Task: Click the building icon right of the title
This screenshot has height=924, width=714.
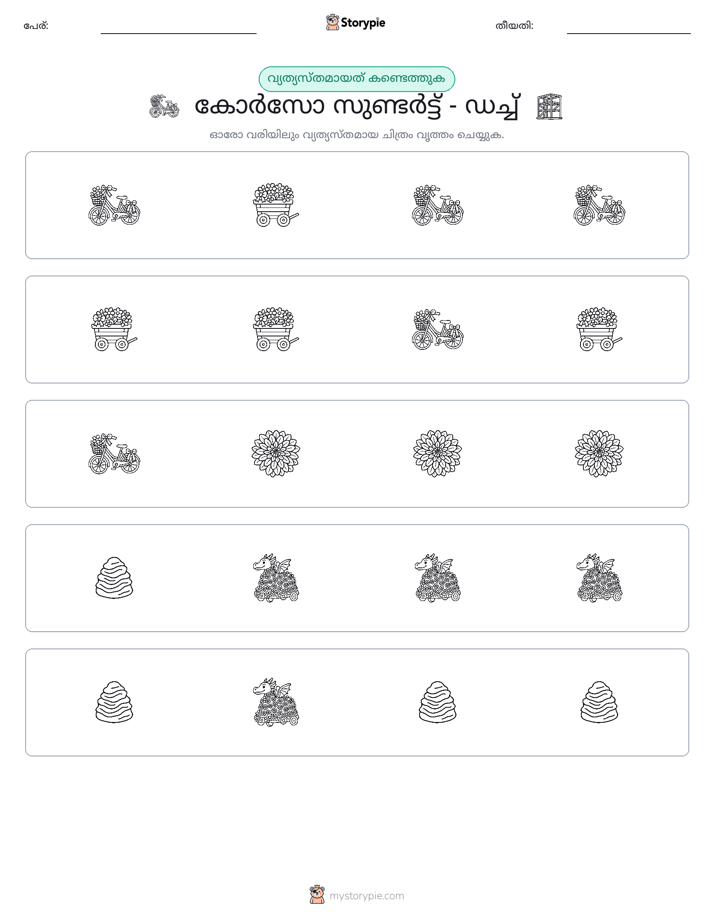Action: point(550,107)
